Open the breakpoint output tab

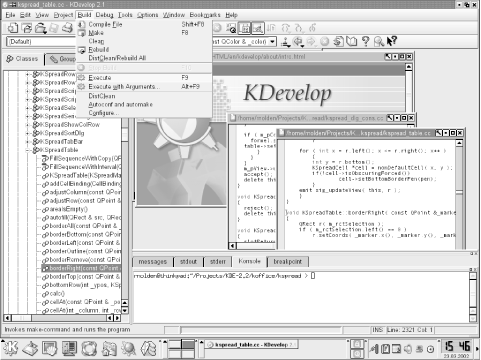click(288, 262)
